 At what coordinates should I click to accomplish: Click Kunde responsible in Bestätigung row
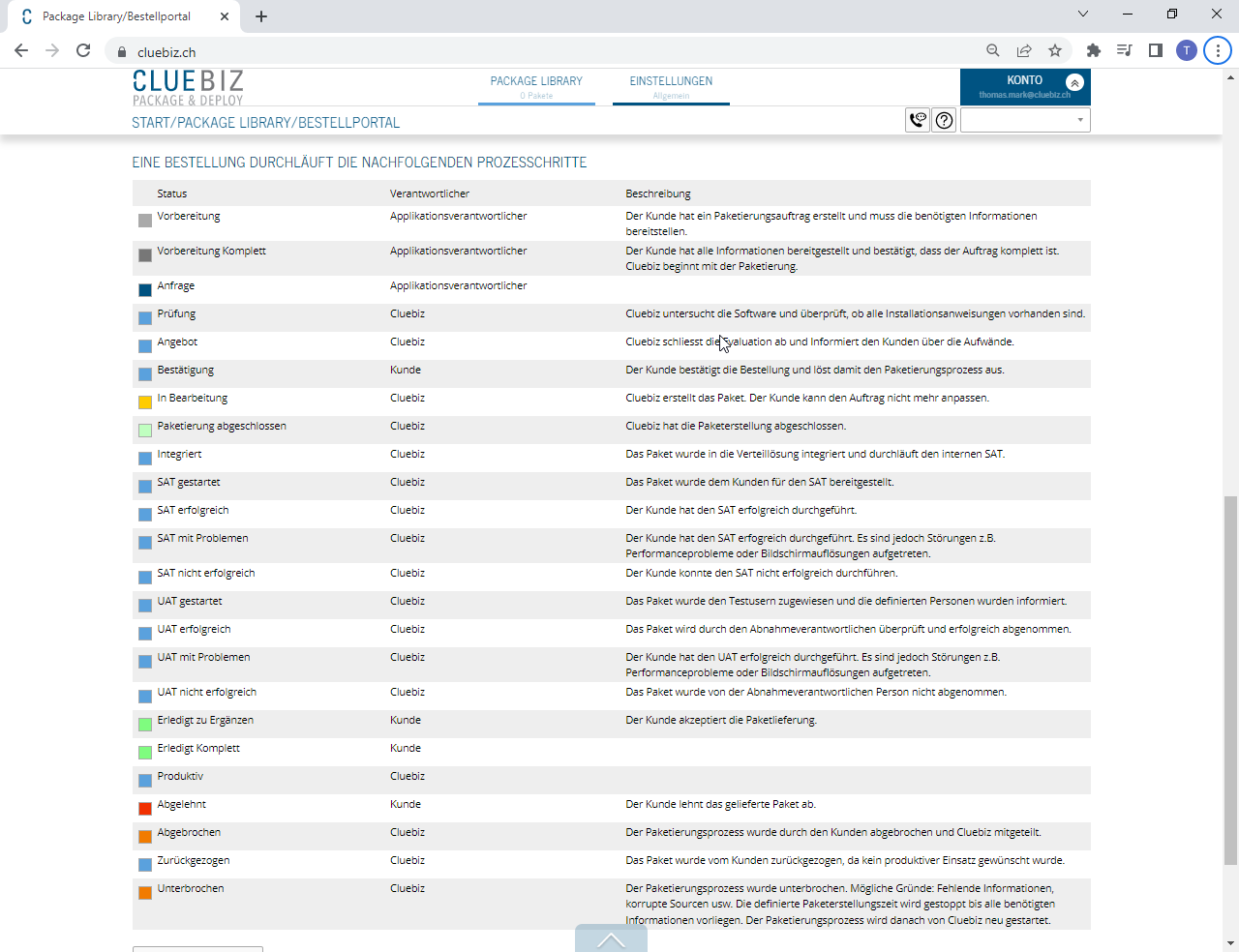pos(406,370)
